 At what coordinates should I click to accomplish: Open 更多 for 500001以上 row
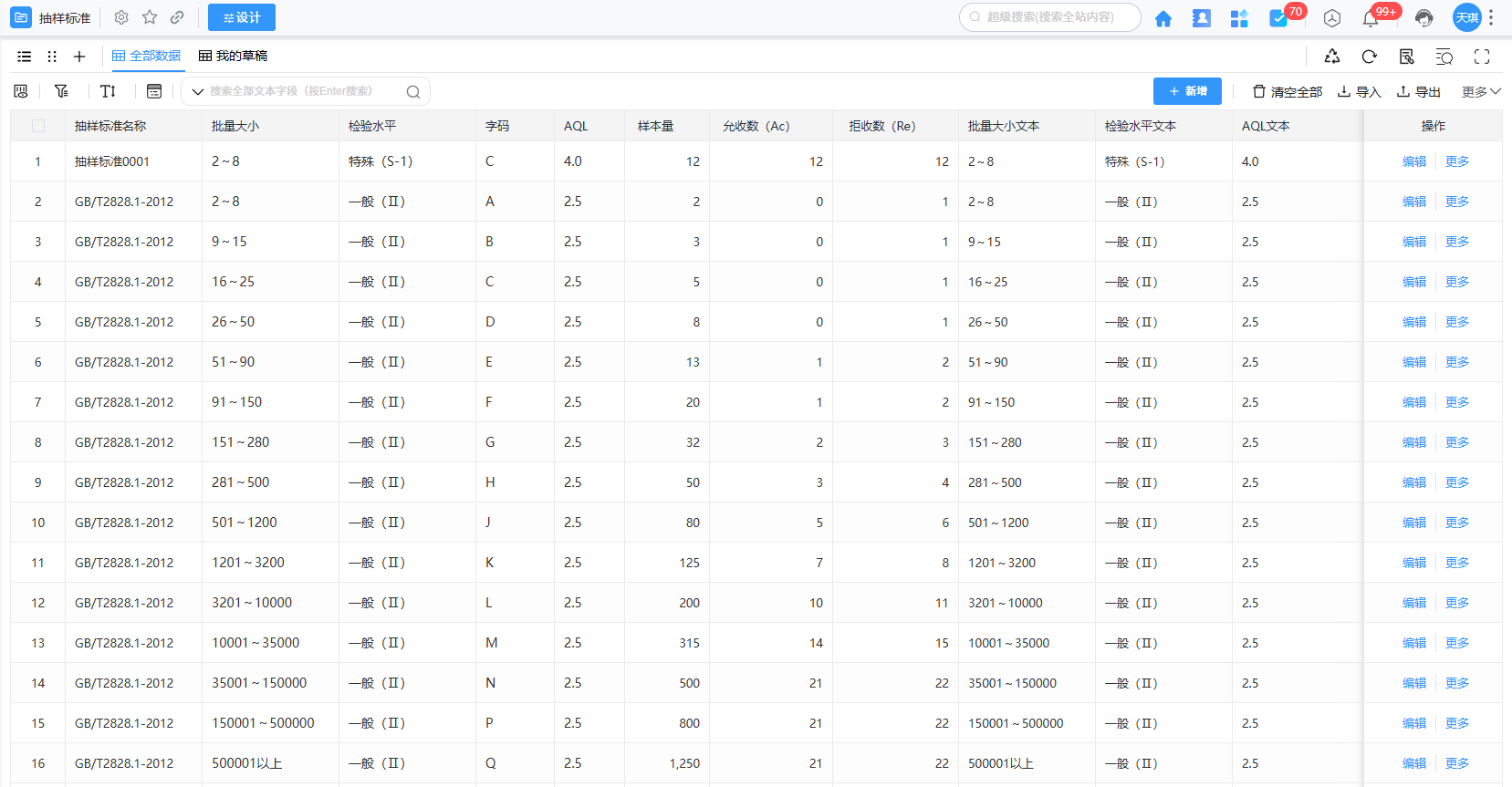click(1457, 763)
